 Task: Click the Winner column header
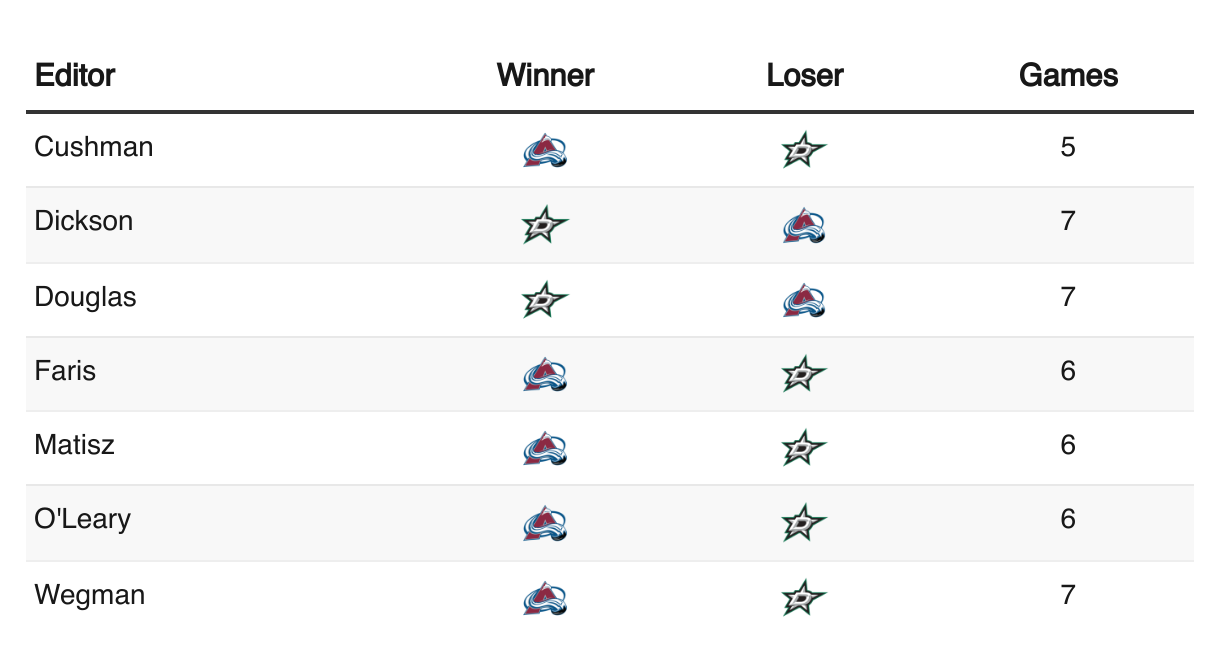[545, 75]
